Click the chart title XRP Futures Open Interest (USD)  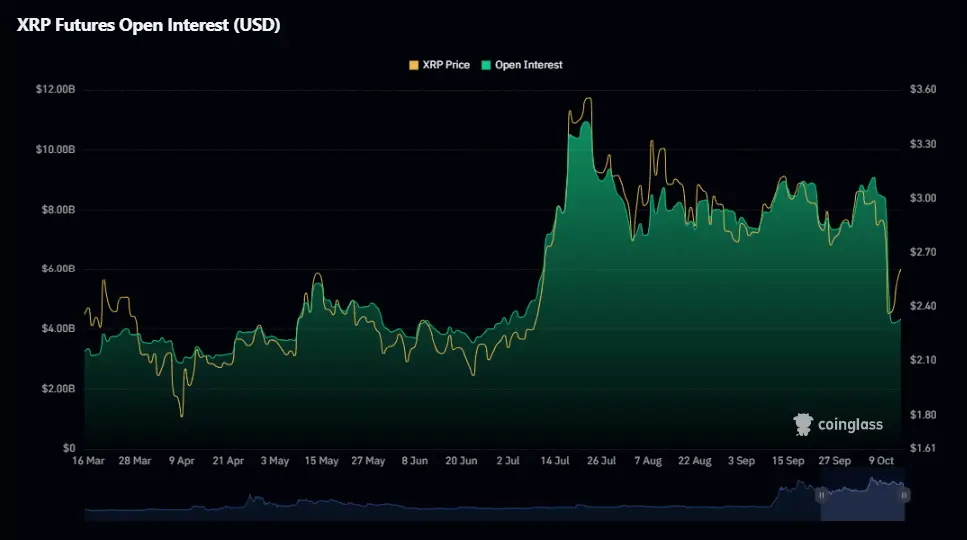149,25
